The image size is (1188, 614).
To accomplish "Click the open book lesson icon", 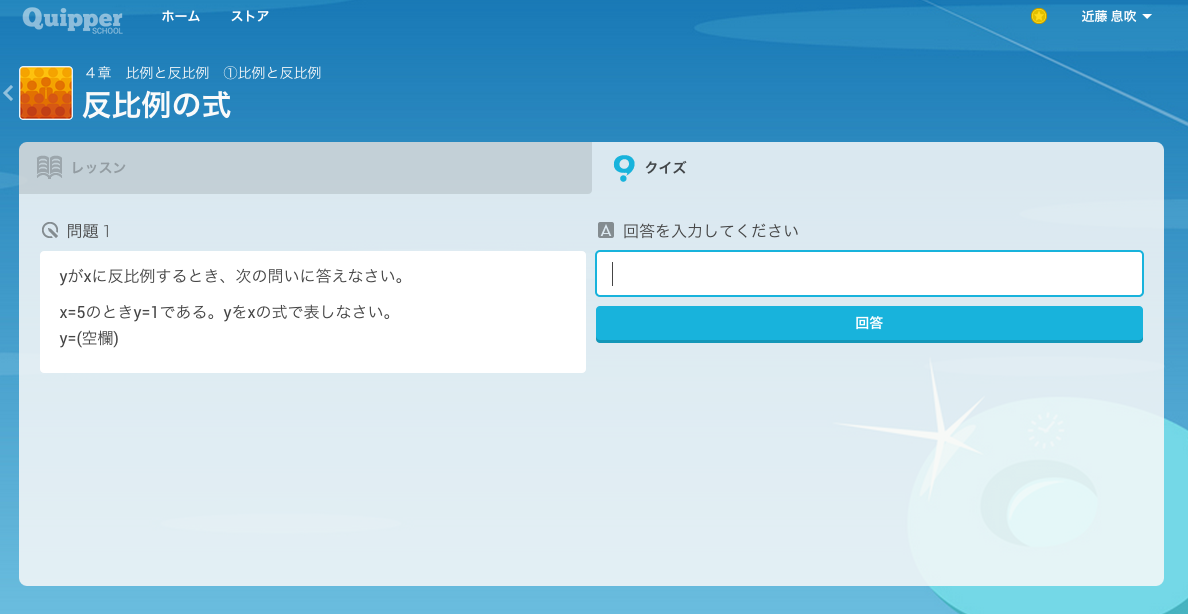I will click(x=50, y=168).
